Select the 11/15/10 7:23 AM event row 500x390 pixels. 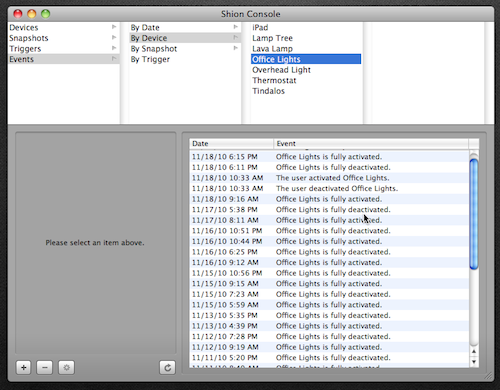tap(329, 294)
